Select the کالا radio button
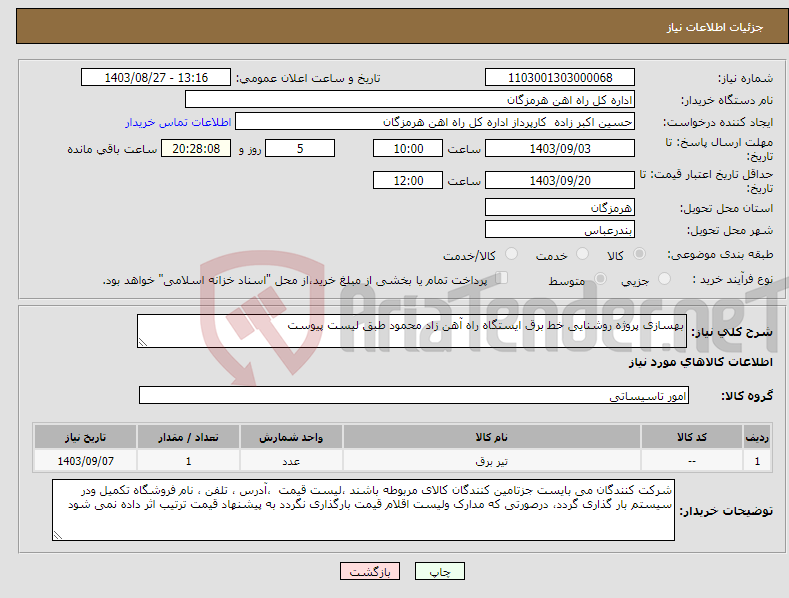The height and width of the screenshot is (598, 789). point(640,254)
